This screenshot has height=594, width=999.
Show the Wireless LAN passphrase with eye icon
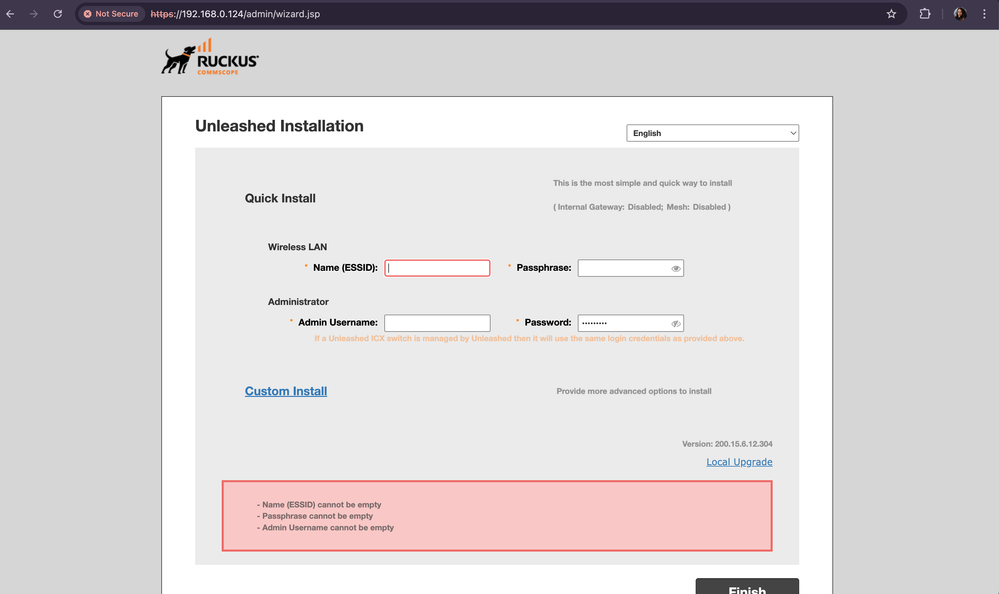point(676,268)
